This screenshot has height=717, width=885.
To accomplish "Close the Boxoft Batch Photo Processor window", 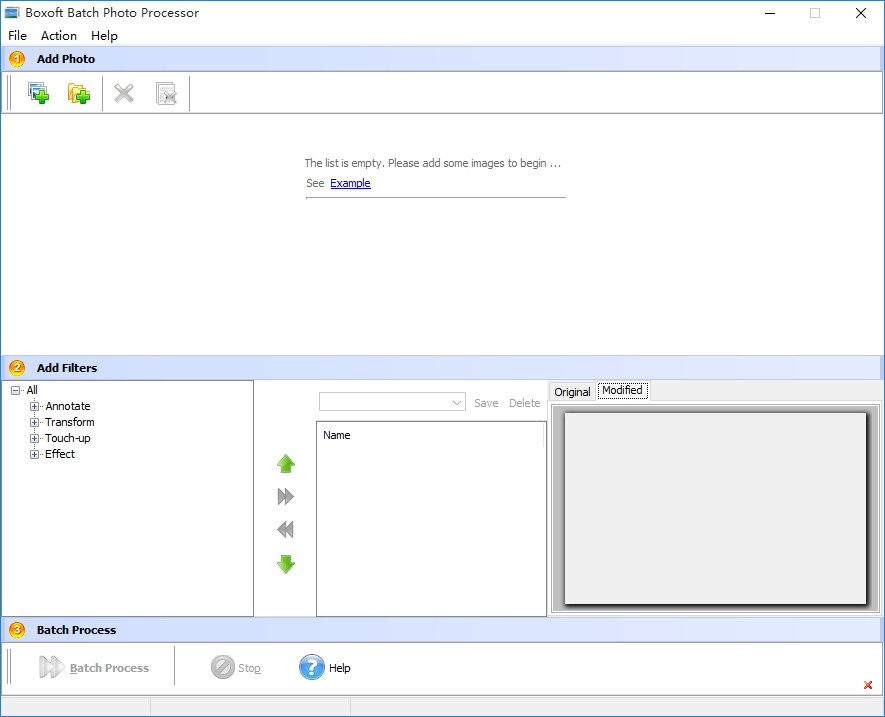I will pos(861,13).
